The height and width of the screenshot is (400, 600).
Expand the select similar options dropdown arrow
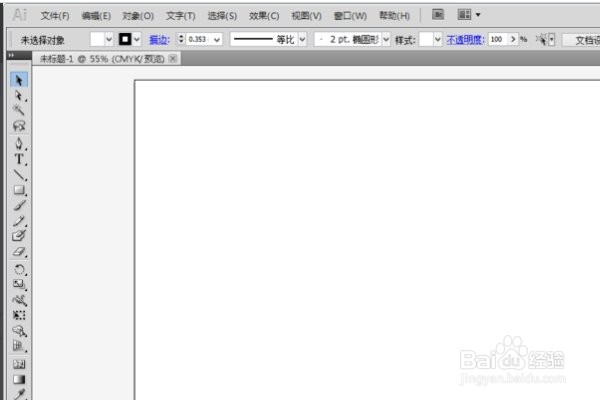click(x=551, y=39)
